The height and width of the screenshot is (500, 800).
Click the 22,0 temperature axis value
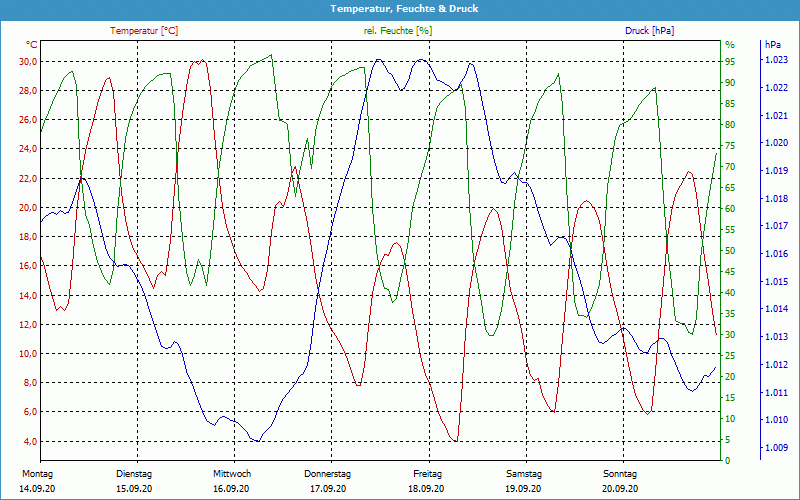tap(28, 178)
